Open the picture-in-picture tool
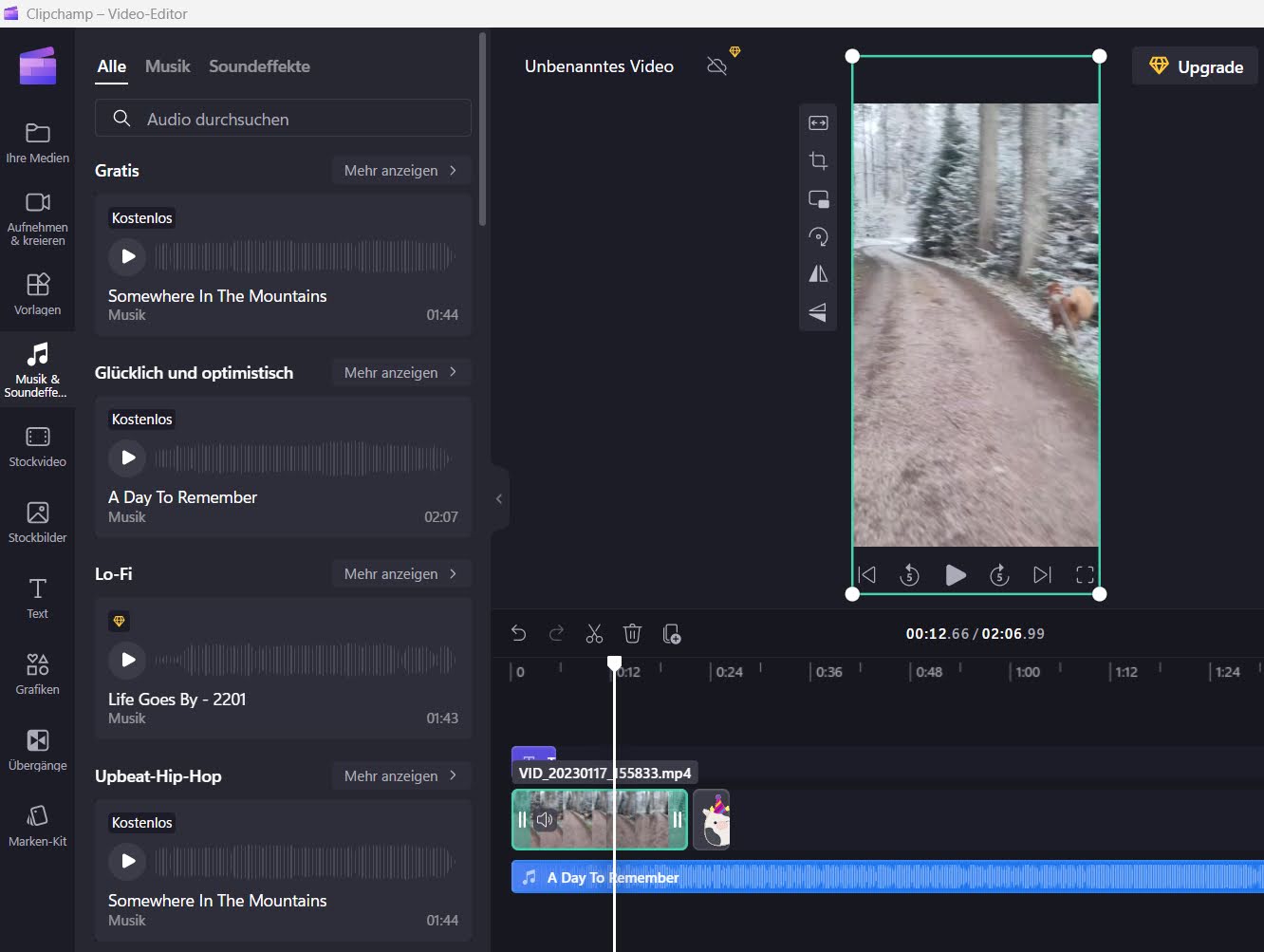1264x952 pixels. point(818,198)
